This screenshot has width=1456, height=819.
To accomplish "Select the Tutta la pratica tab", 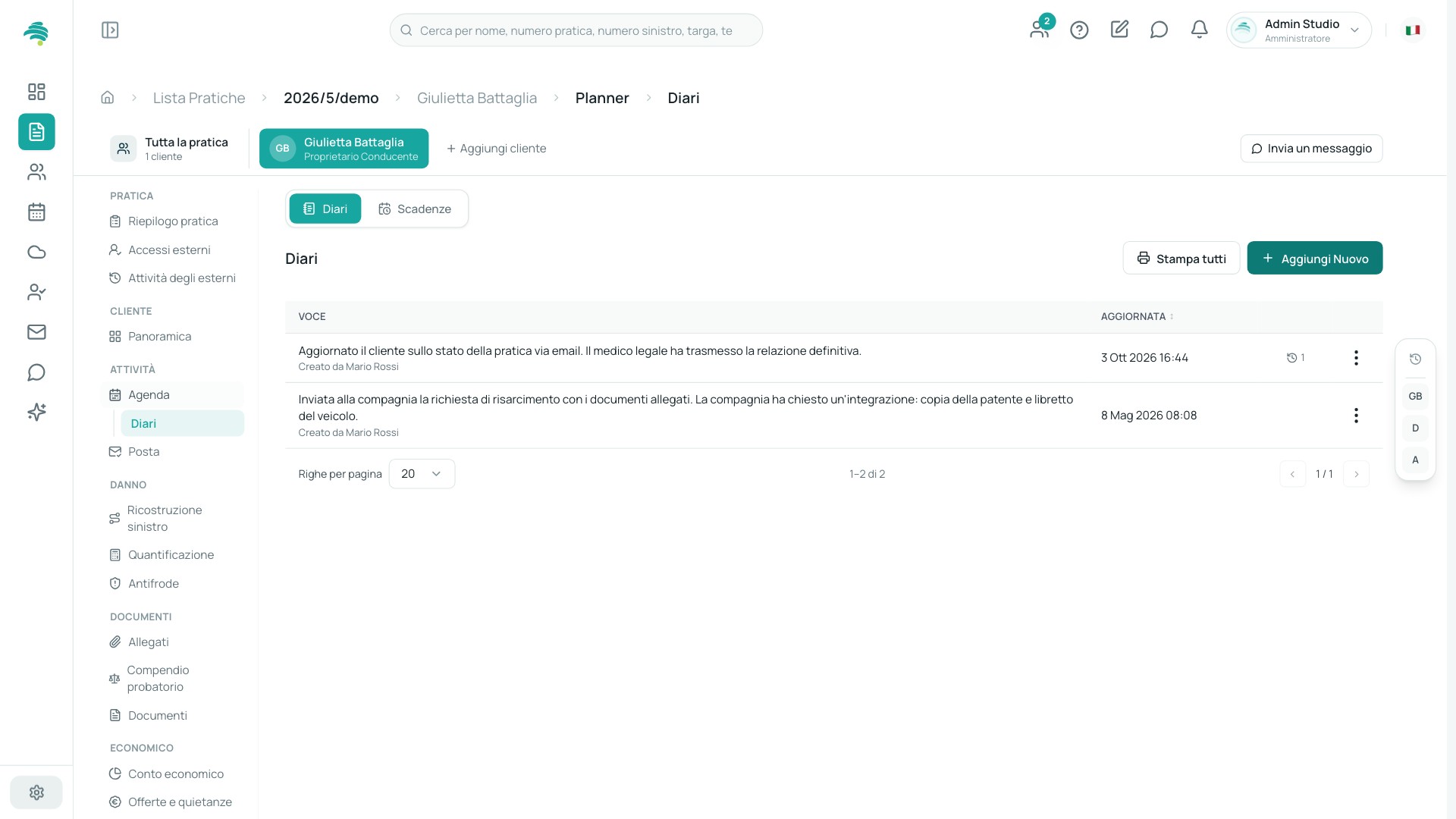I will click(170, 149).
